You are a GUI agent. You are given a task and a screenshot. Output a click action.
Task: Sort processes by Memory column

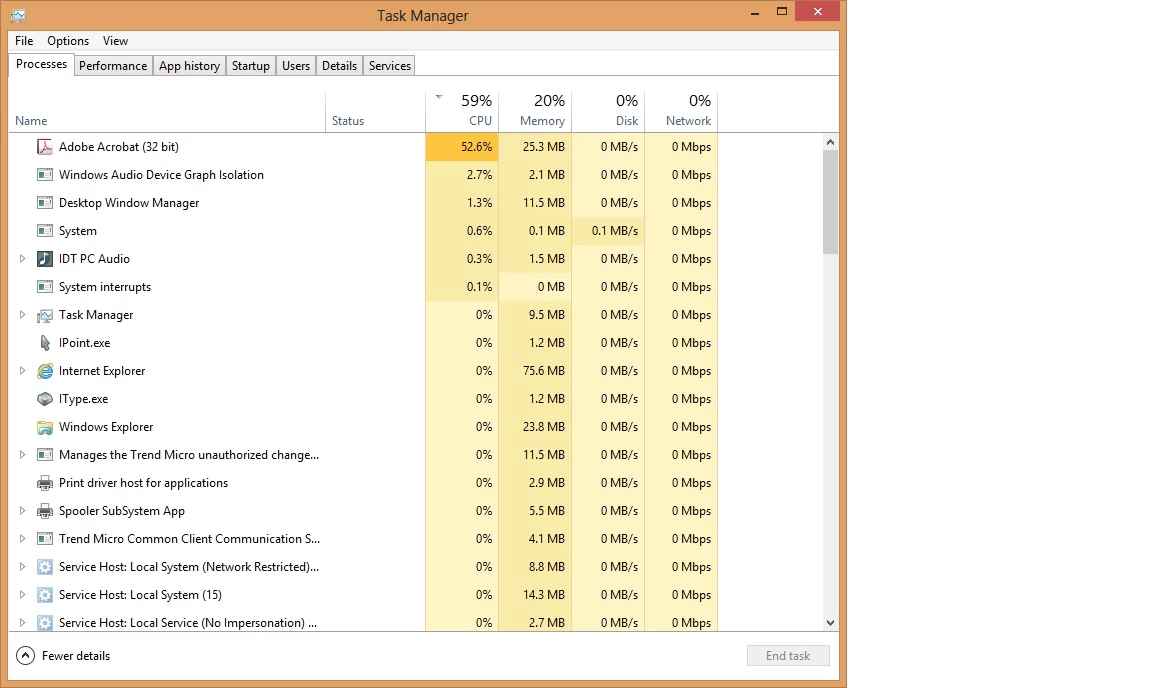[x=535, y=111]
